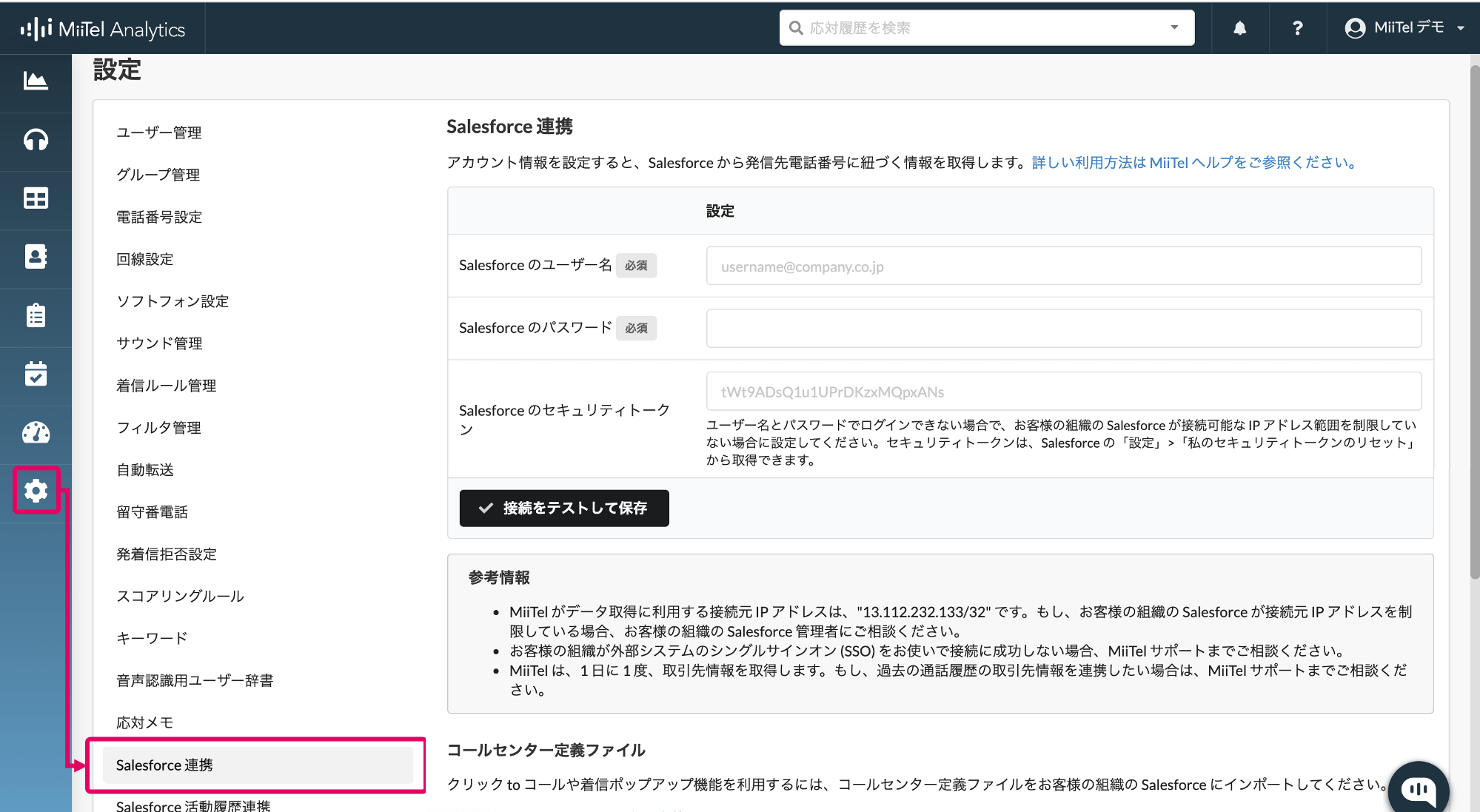Click the 応対履歴を検索 search field
This screenshot has height=812, width=1480.
coord(986,28)
